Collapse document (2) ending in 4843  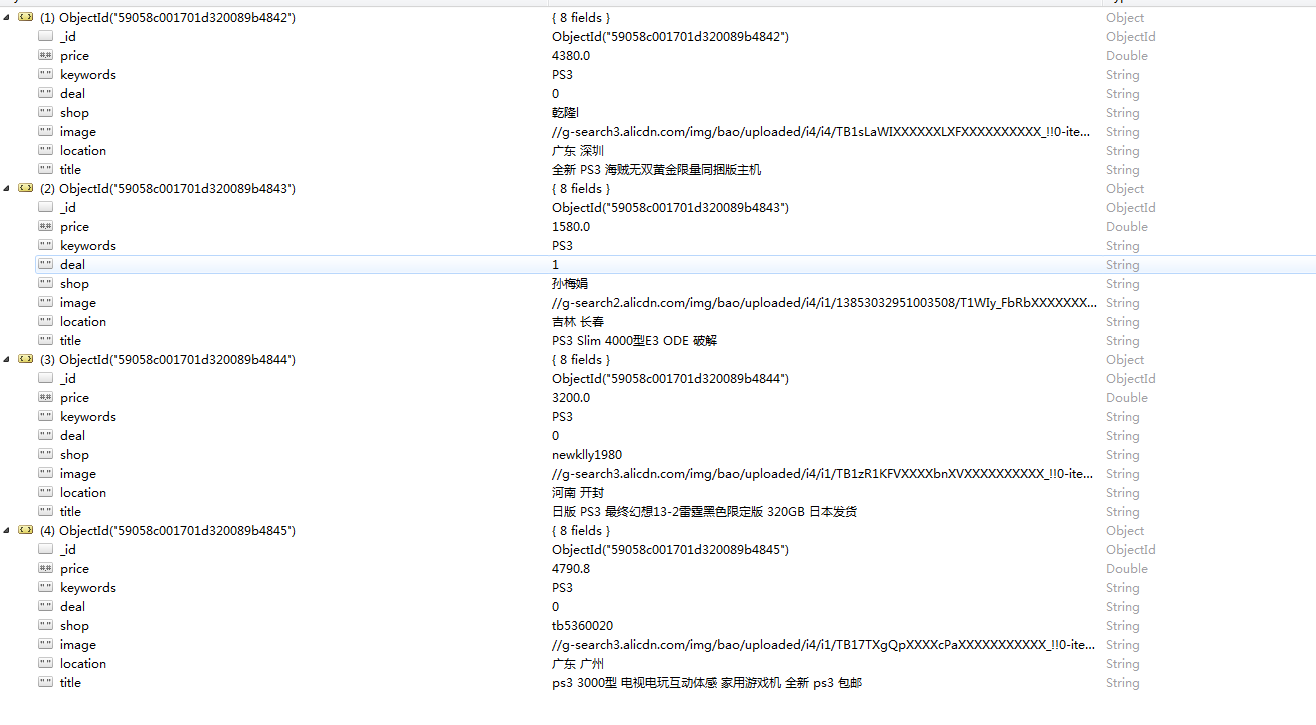pyautogui.click(x=7, y=189)
